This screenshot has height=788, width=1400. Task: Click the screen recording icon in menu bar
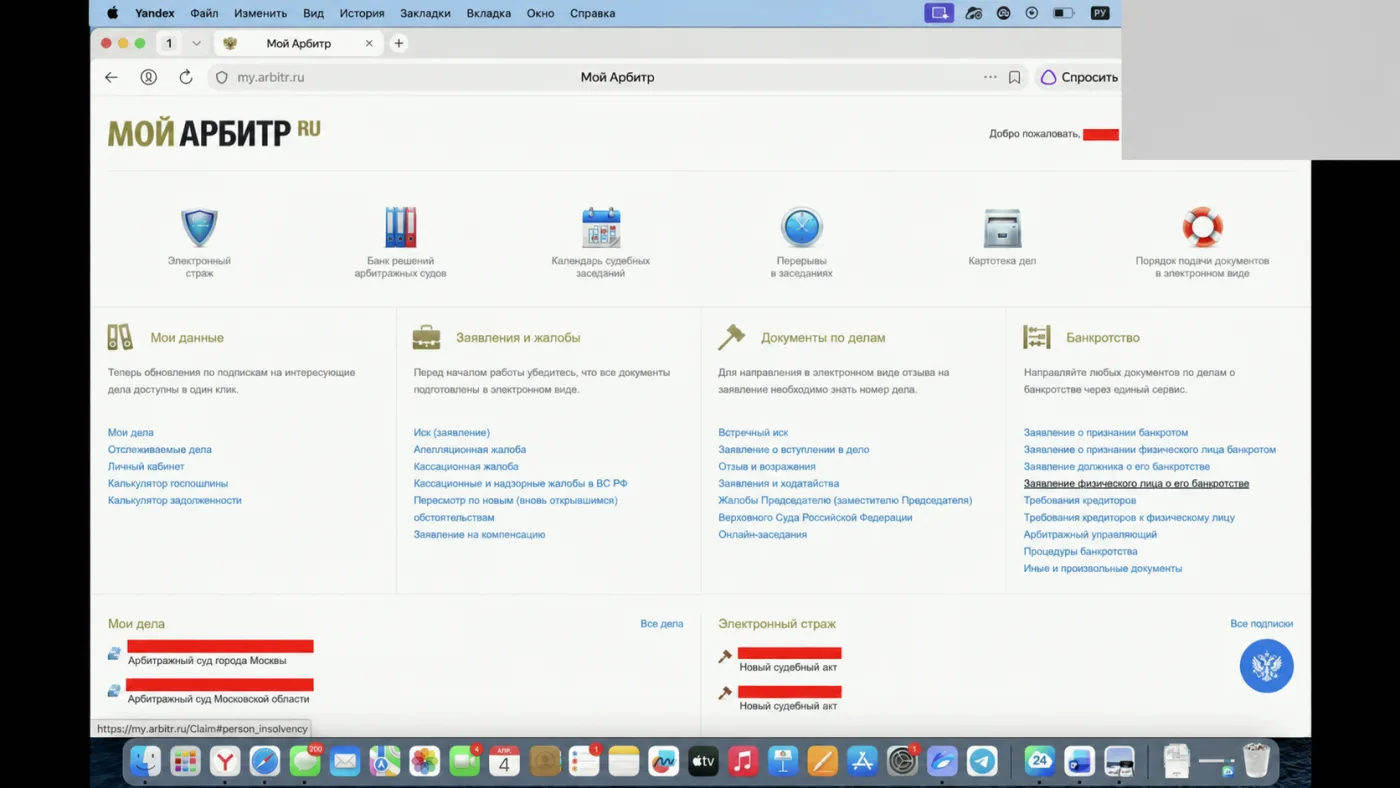tap(939, 13)
